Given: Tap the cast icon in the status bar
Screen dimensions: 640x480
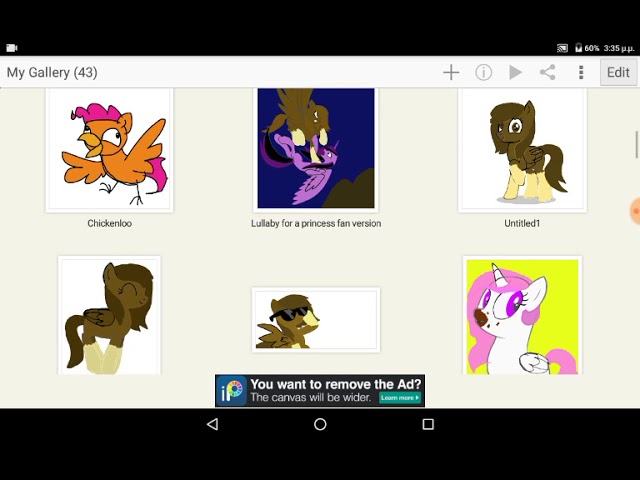Looking at the screenshot, I should point(562,48).
